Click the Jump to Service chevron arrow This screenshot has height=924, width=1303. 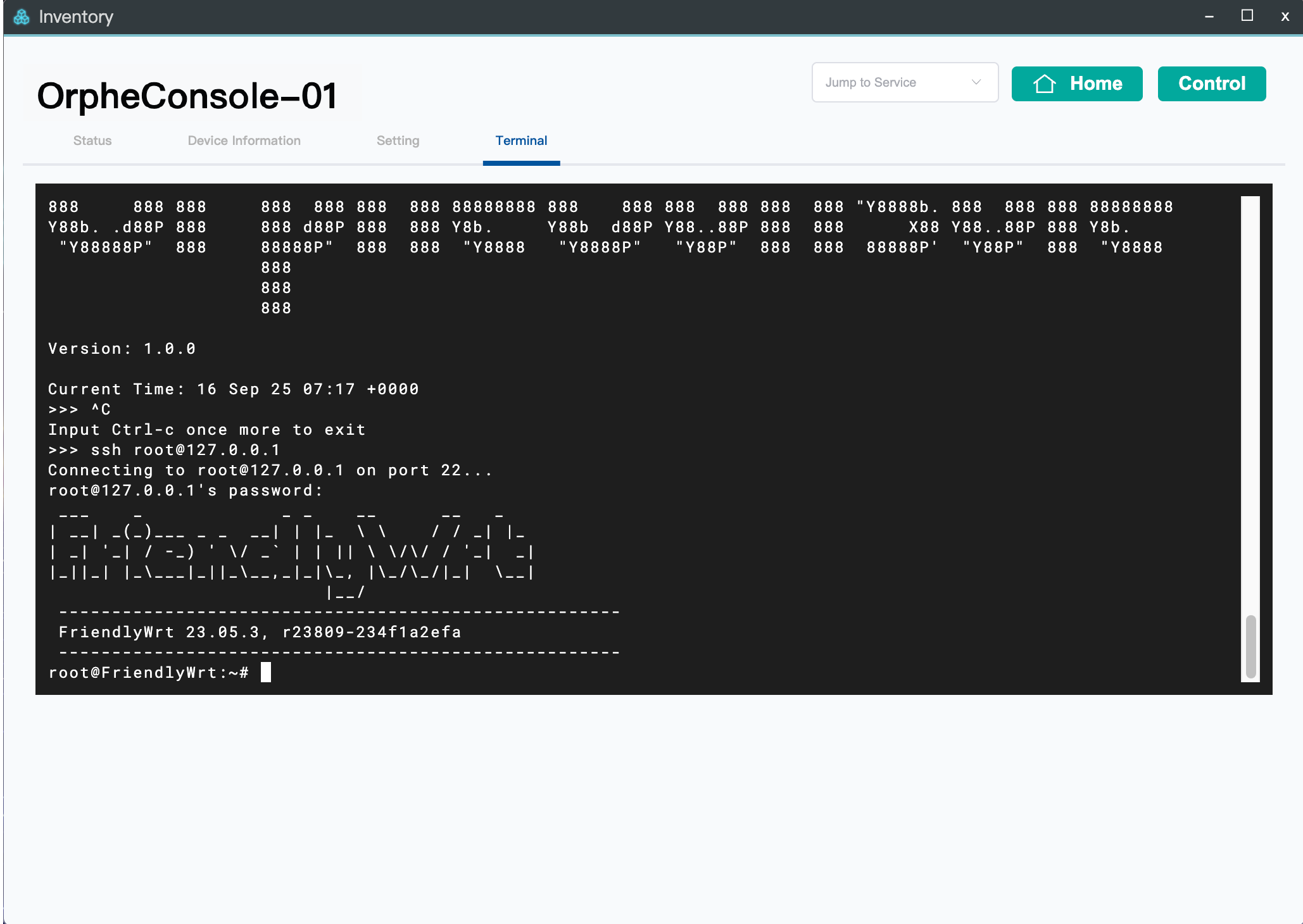(976, 82)
